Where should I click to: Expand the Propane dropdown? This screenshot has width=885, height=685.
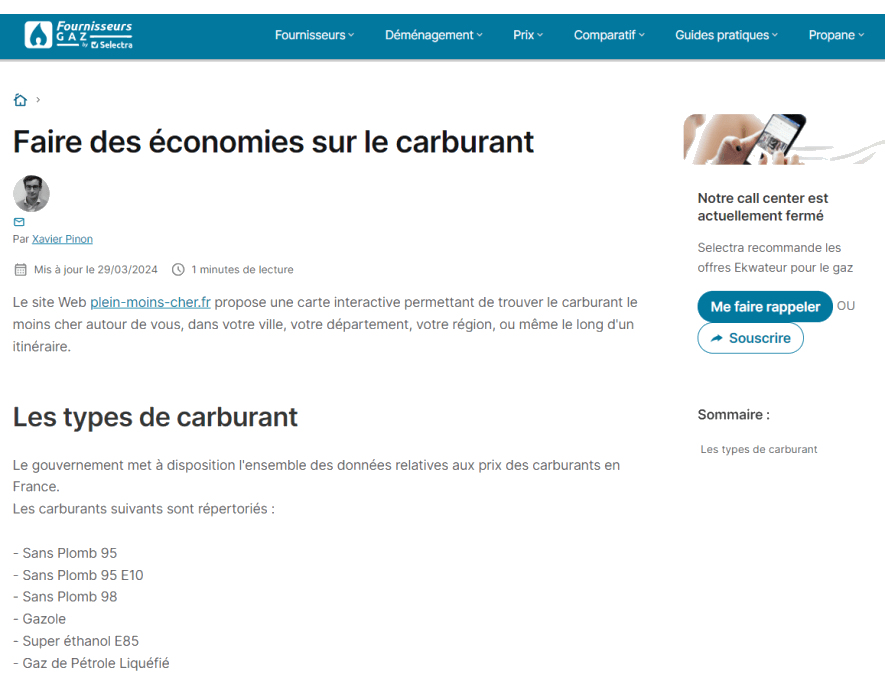pos(836,35)
